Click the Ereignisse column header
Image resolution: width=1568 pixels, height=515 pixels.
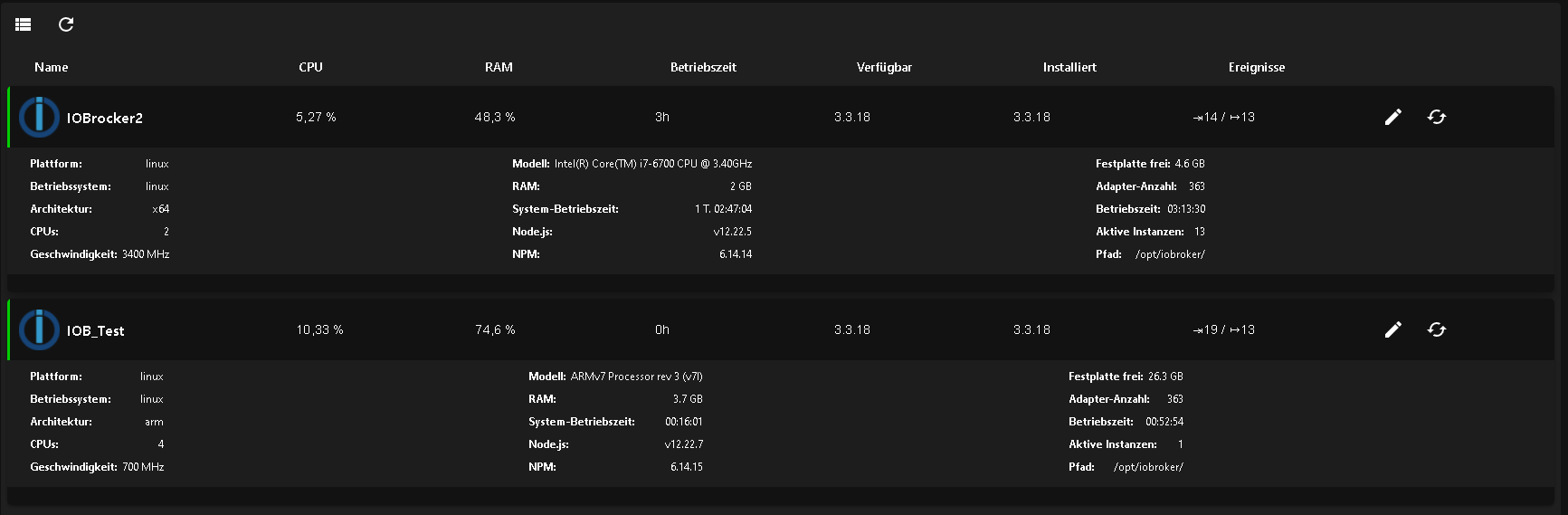pyautogui.click(x=1257, y=67)
